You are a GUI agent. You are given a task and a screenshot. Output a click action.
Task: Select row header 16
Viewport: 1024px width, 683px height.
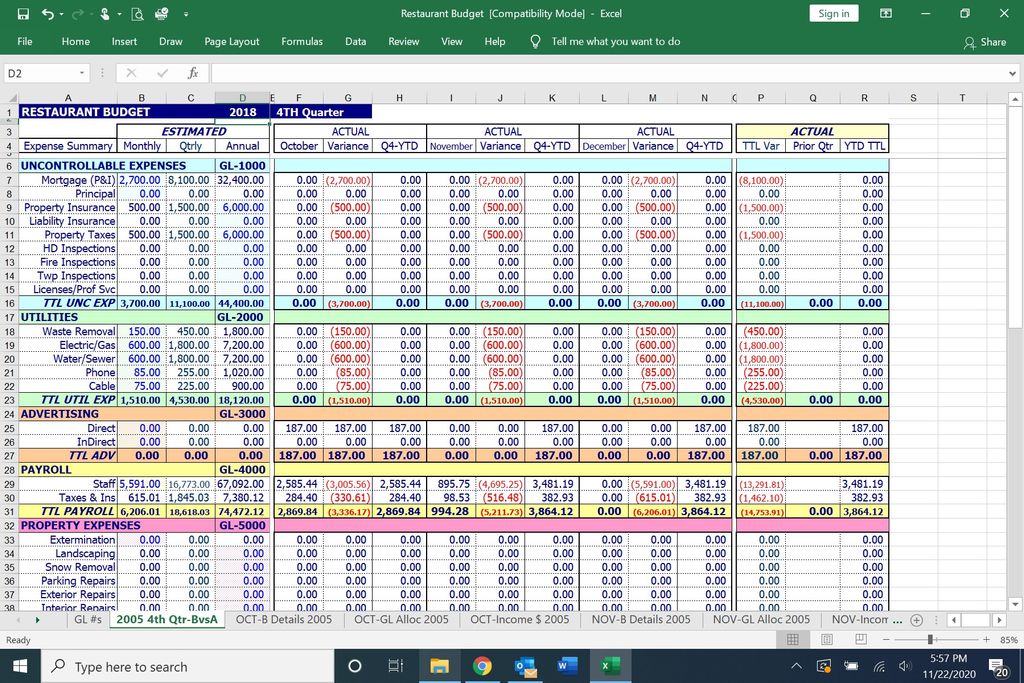pyautogui.click(x=9, y=303)
